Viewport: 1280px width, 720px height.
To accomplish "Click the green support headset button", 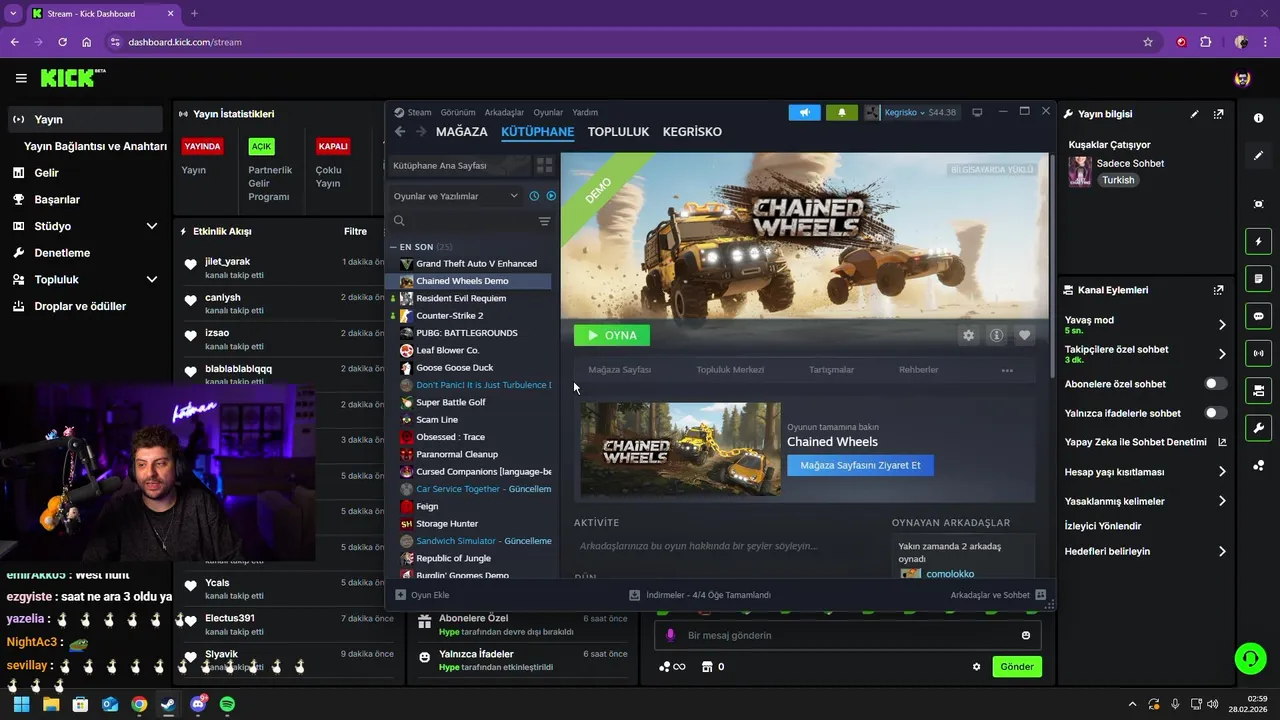I will (1250, 658).
